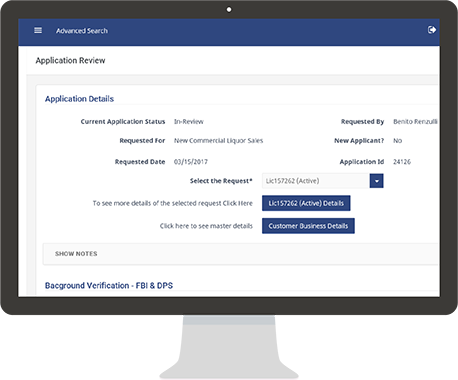Image resolution: width=458 pixels, height=380 pixels.
Task: Open the Advanced Search menu item
Action: point(82,31)
